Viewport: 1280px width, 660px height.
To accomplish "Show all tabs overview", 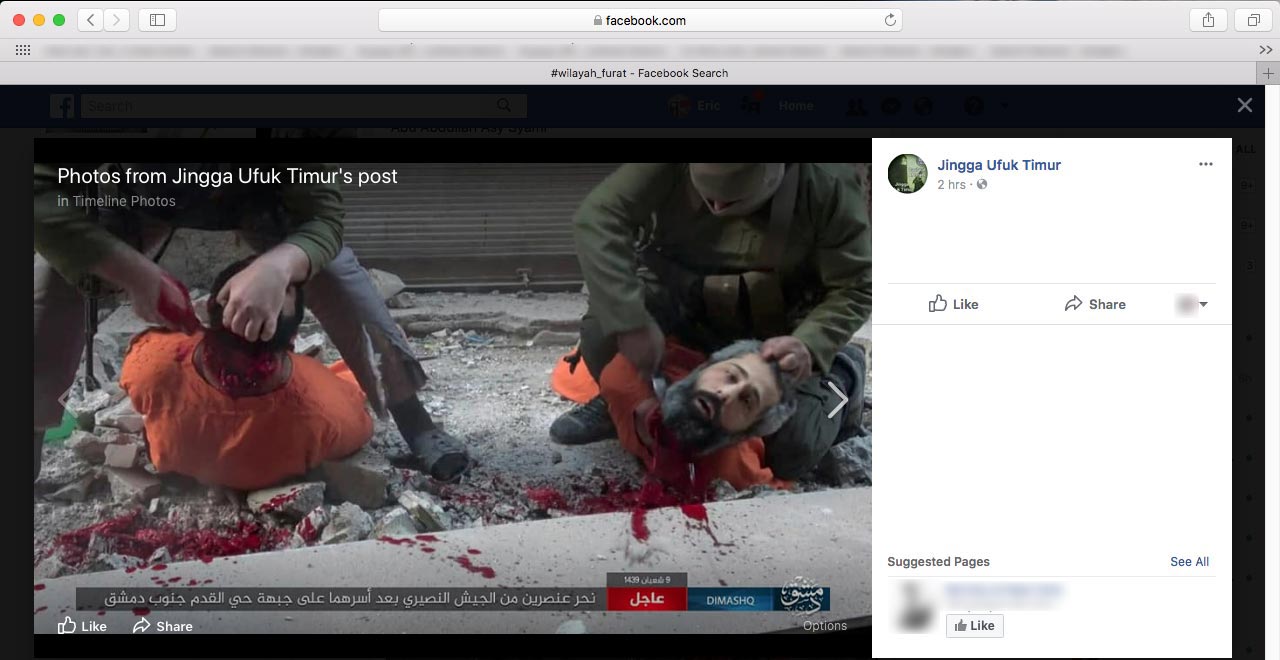I will click(1253, 20).
